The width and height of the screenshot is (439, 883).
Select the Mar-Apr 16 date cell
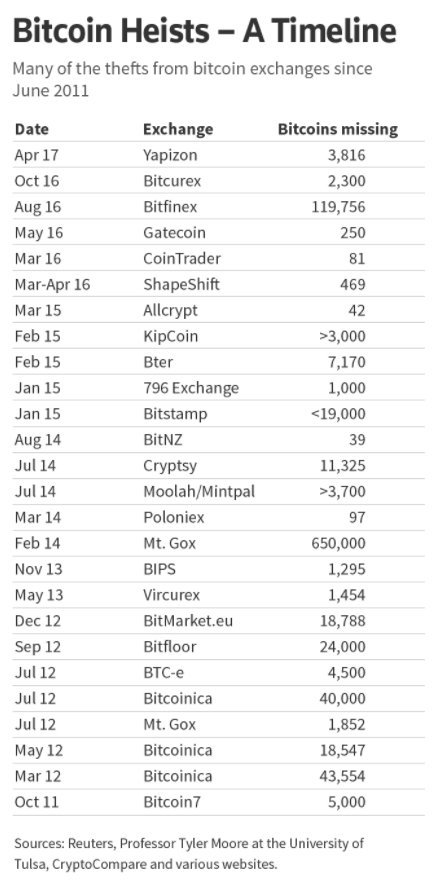52,284
